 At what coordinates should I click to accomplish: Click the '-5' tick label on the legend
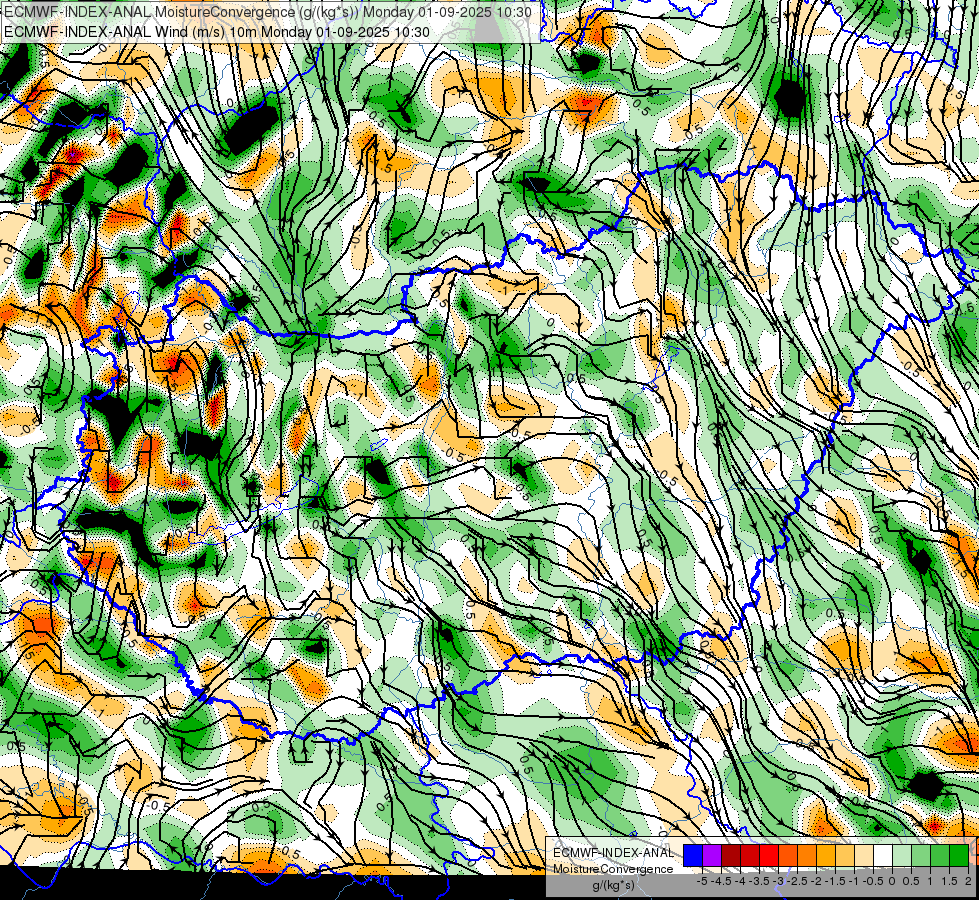coord(702,881)
